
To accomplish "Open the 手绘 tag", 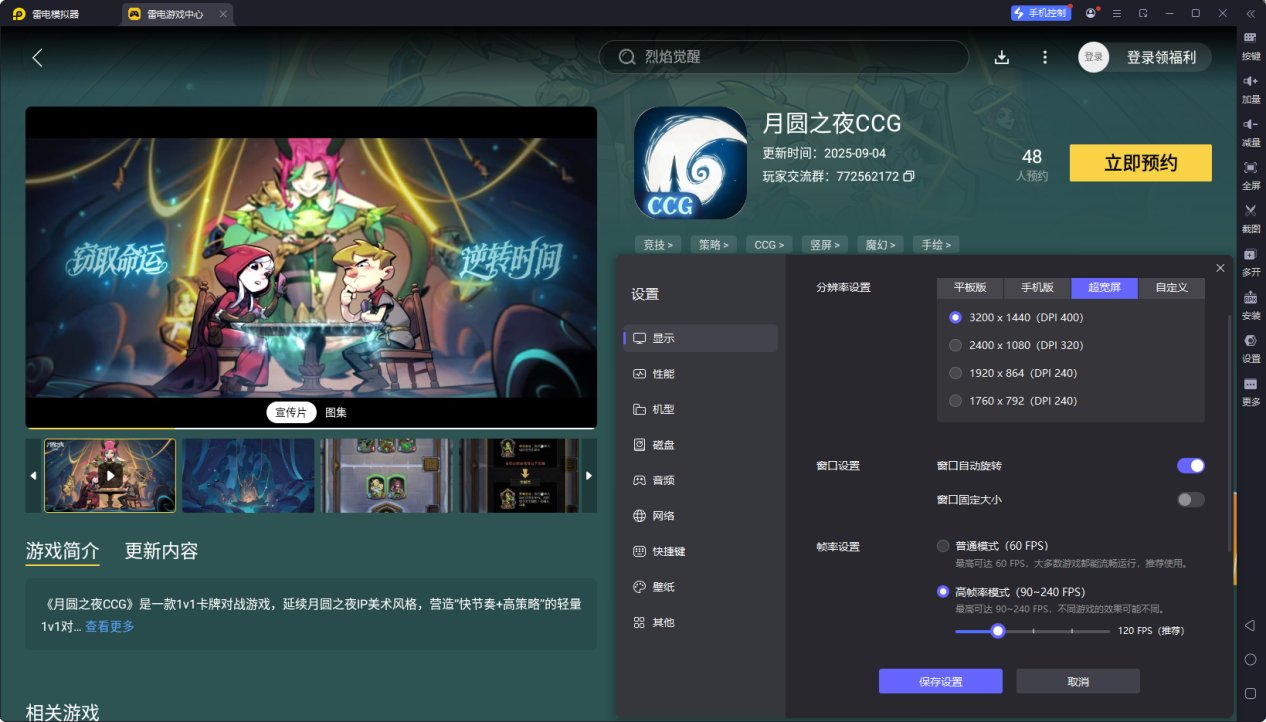I will (x=937, y=244).
